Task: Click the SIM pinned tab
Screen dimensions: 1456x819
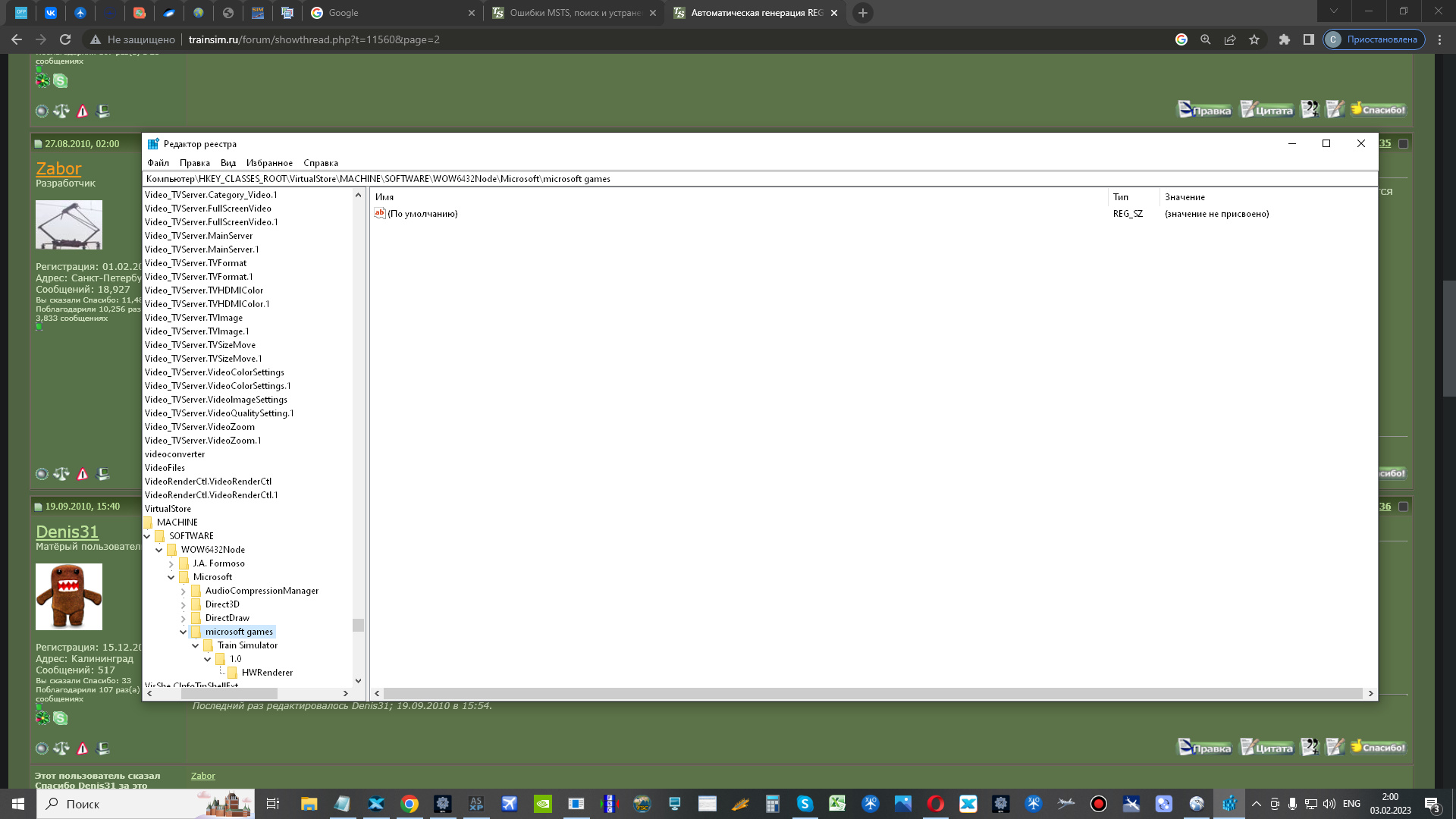Action: coord(258,13)
